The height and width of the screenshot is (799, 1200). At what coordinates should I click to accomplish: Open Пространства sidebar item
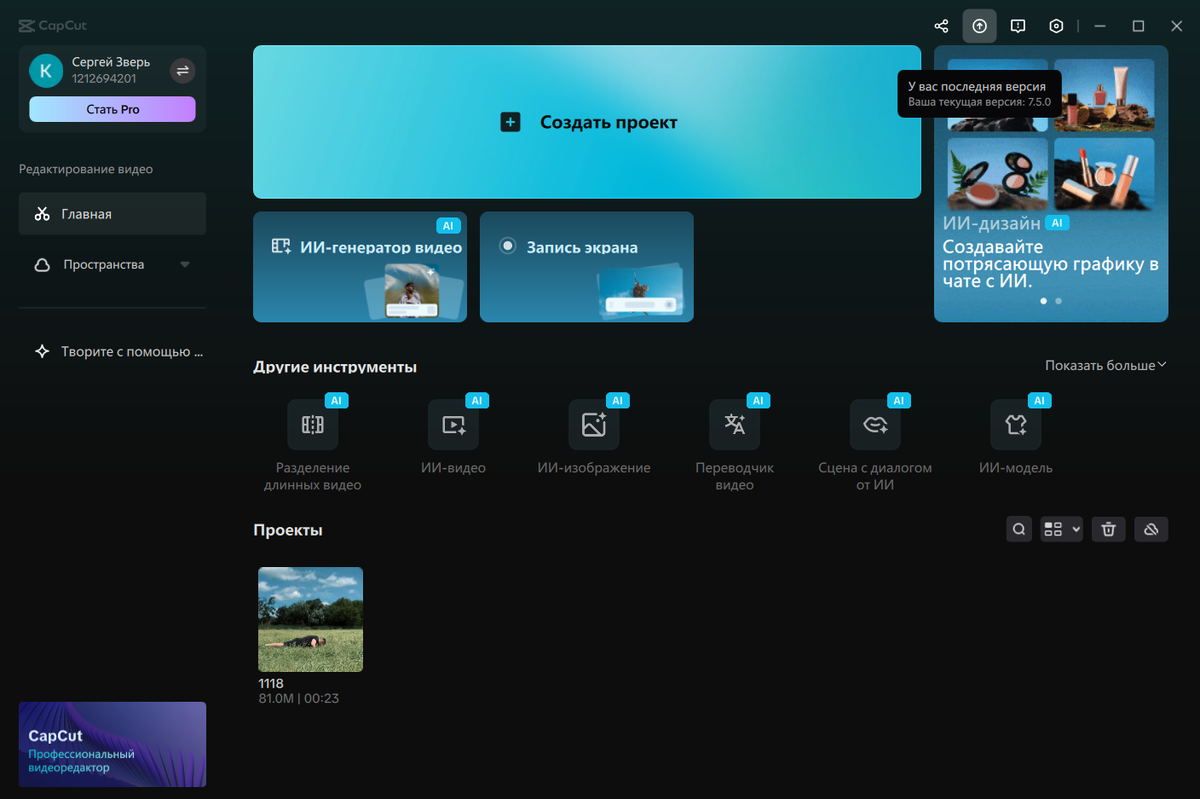coord(112,265)
